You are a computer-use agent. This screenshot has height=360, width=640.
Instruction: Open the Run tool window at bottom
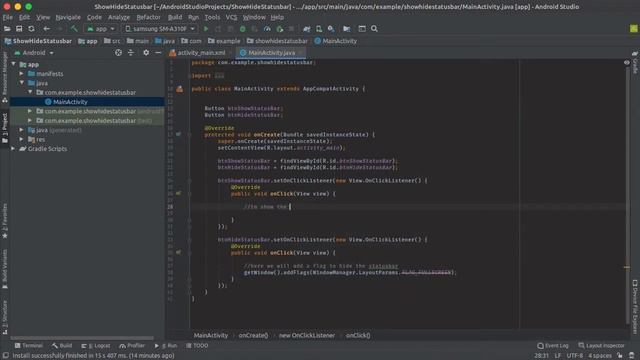[x=166, y=345]
